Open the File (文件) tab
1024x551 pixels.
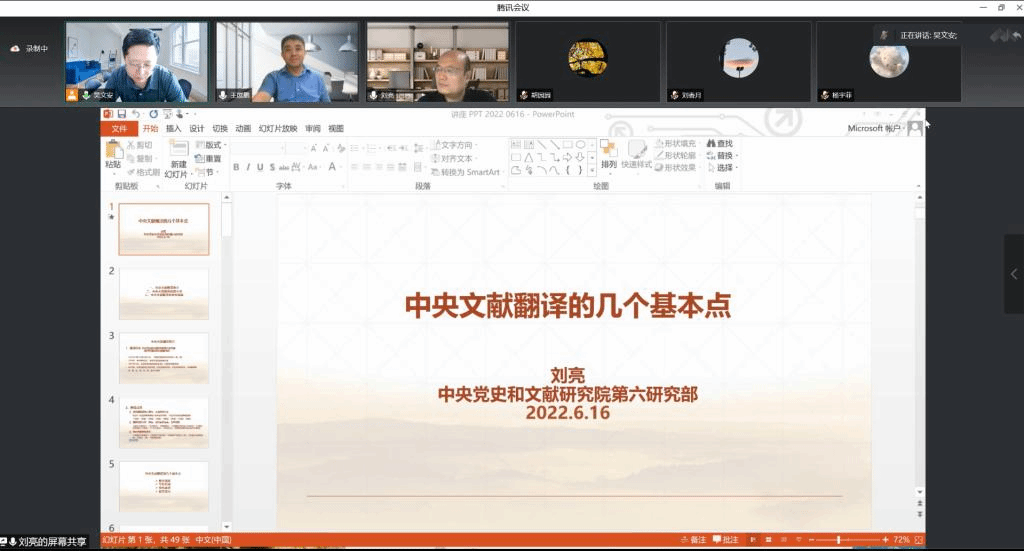click(x=119, y=129)
